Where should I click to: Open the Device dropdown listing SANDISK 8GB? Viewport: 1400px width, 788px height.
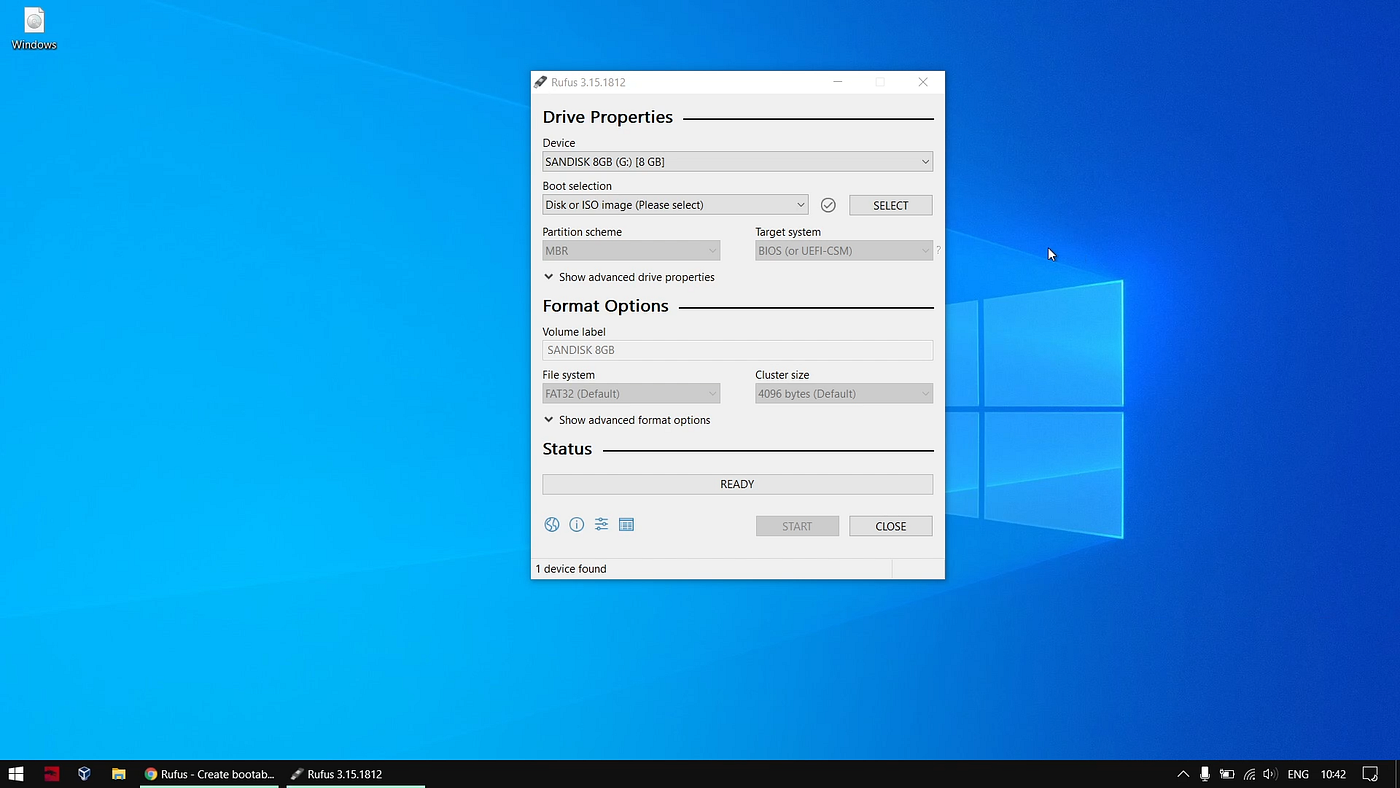click(x=737, y=161)
